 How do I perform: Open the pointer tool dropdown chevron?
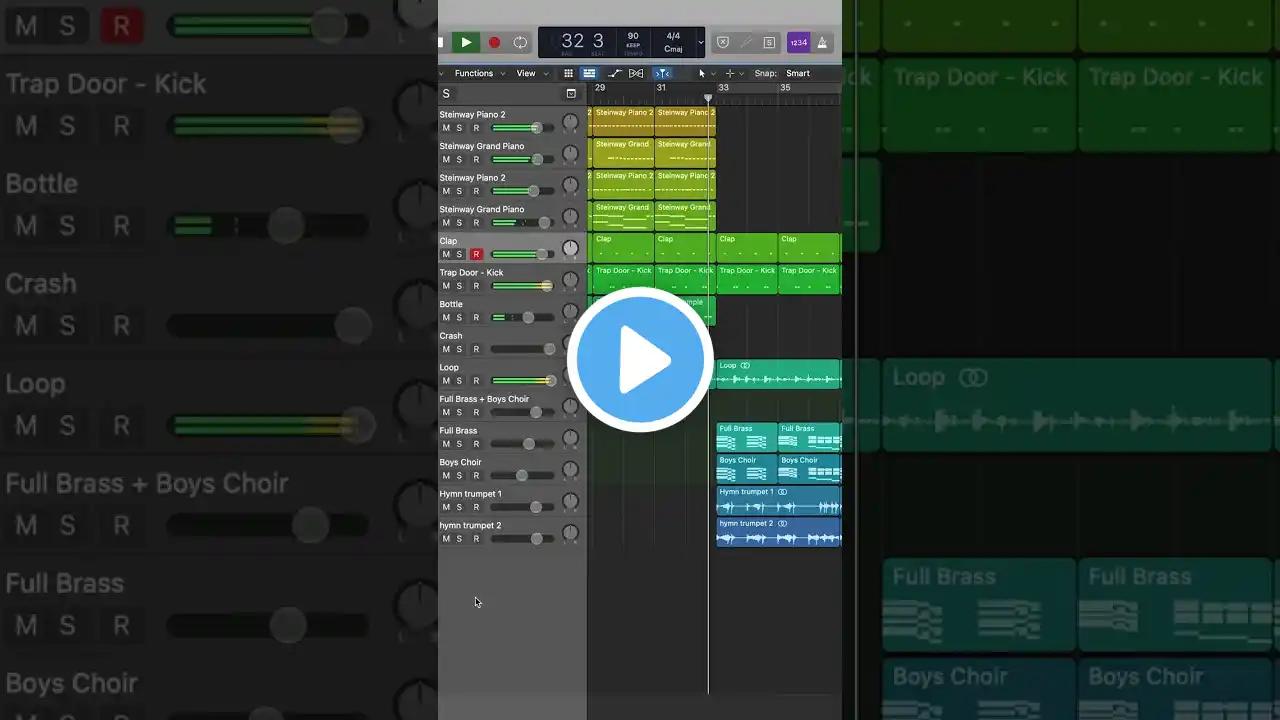(713, 74)
